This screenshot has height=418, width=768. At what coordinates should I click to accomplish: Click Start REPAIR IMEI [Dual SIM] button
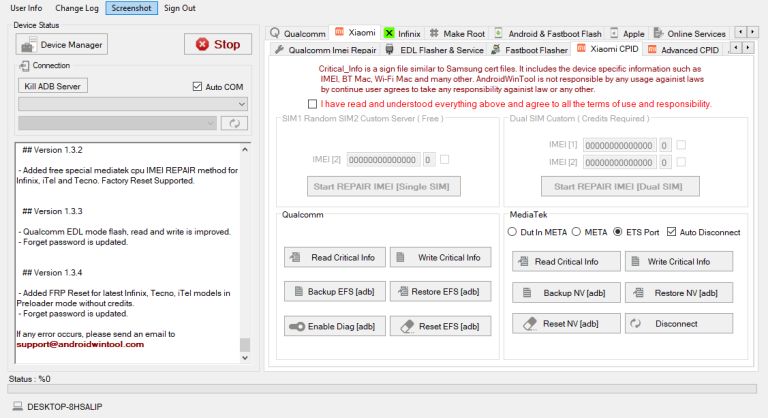(x=620, y=186)
